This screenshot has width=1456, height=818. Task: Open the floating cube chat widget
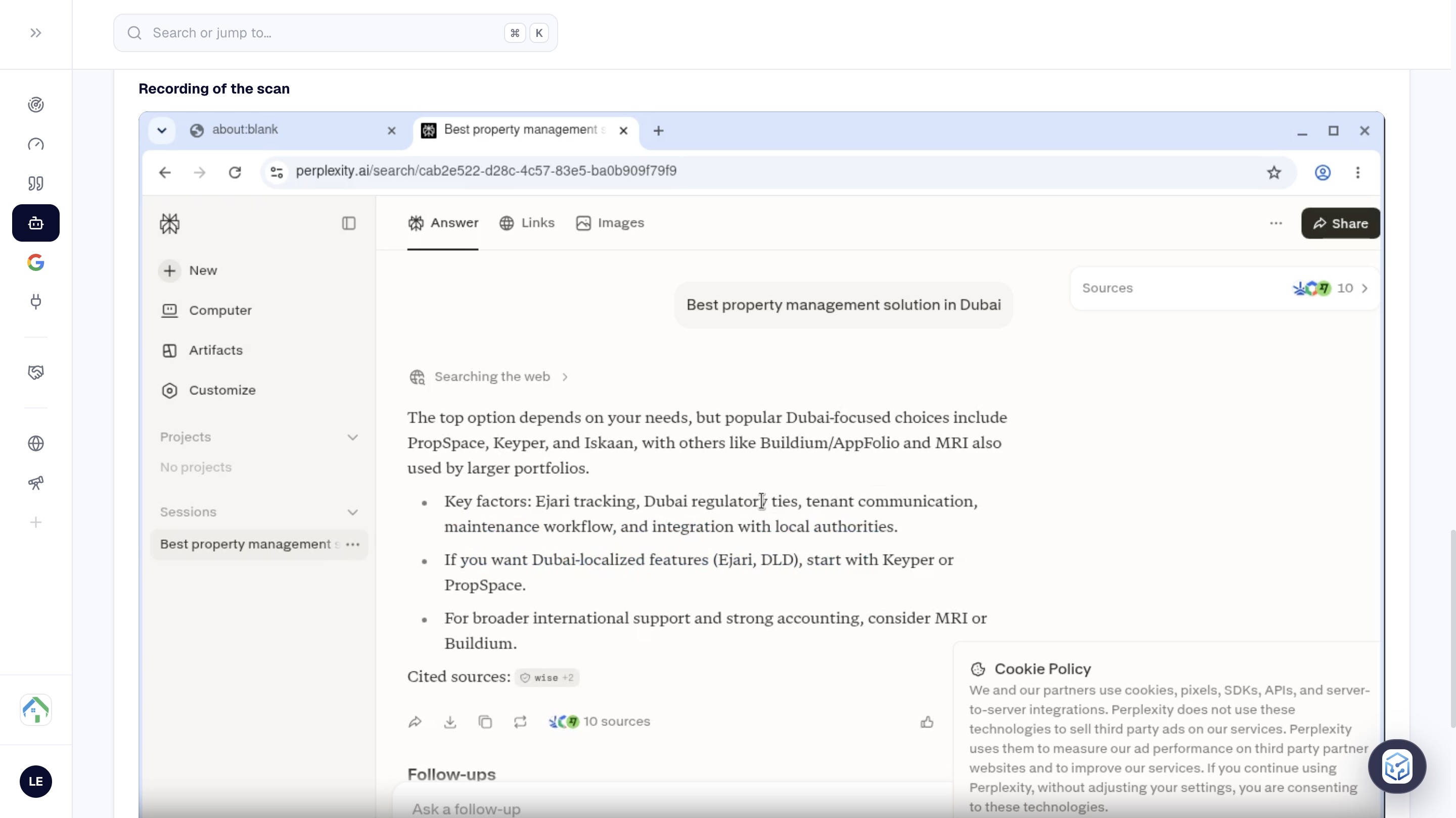pyautogui.click(x=1397, y=766)
